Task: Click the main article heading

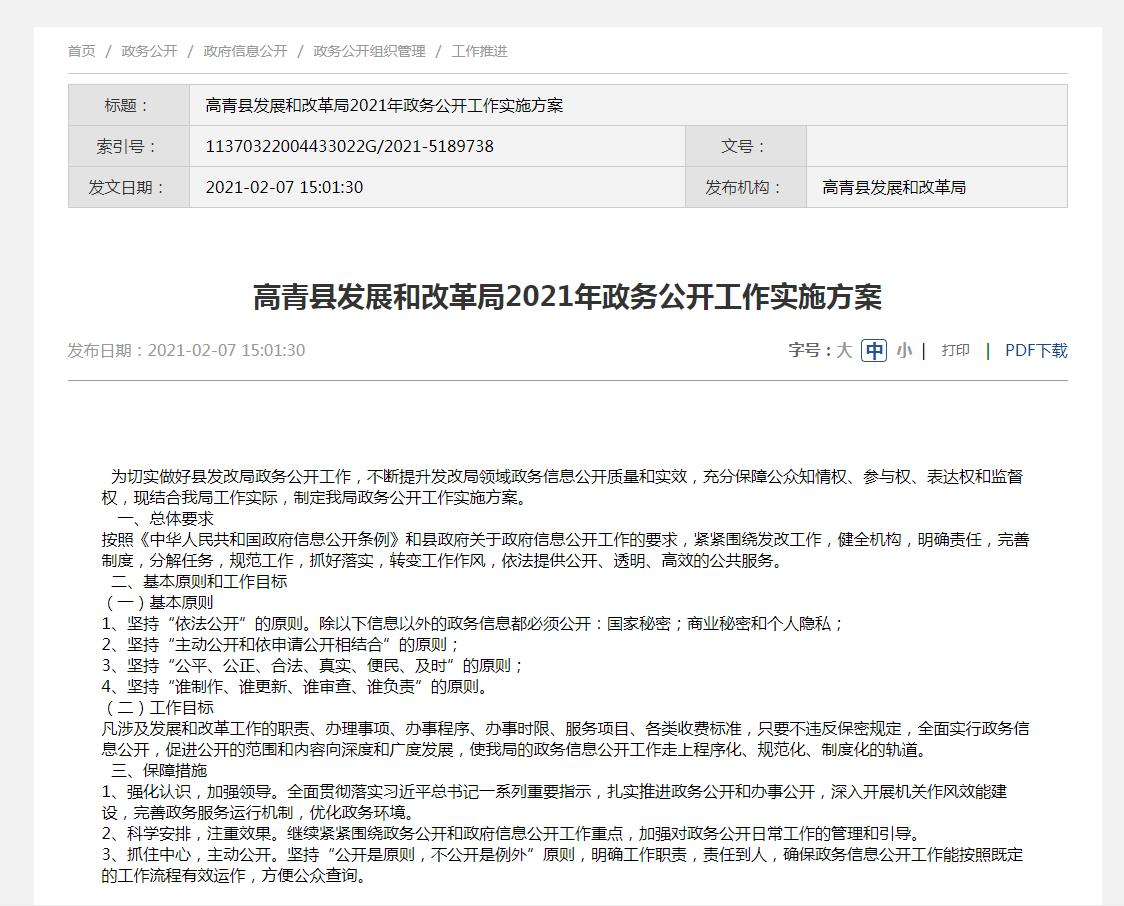Action: point(567,297)
